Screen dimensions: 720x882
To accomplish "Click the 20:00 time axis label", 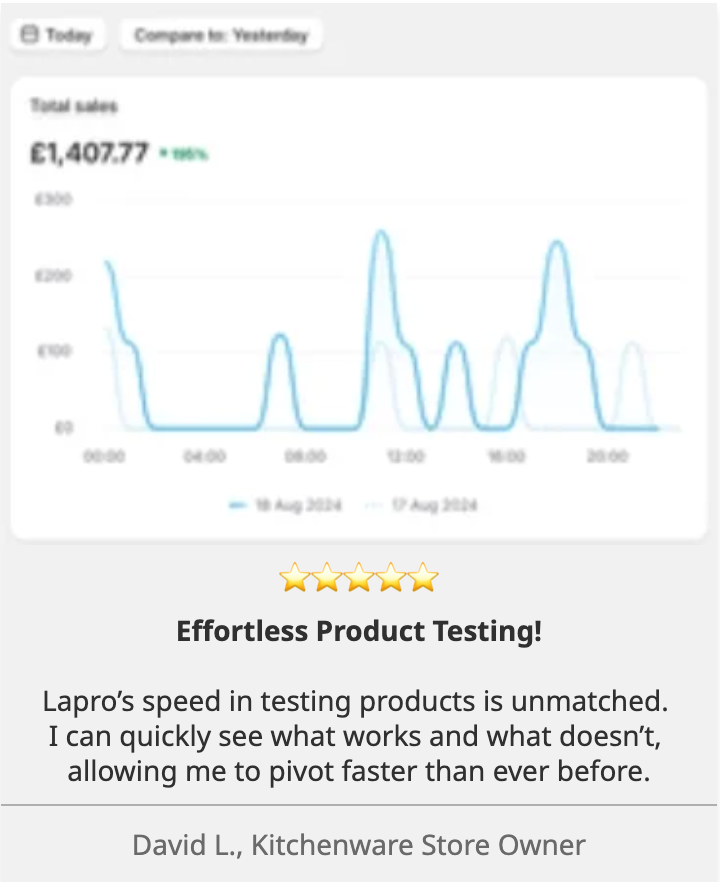I will tap(607, 456).
